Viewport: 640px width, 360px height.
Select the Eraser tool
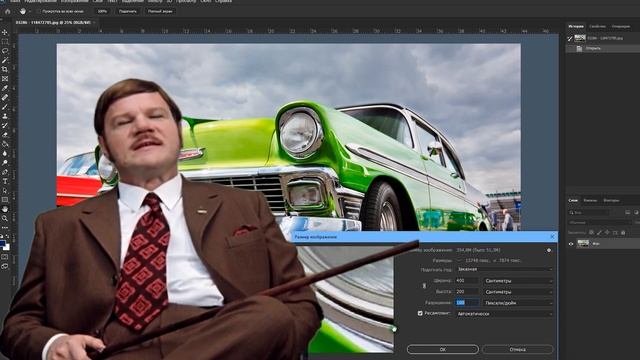pos(5,135)
